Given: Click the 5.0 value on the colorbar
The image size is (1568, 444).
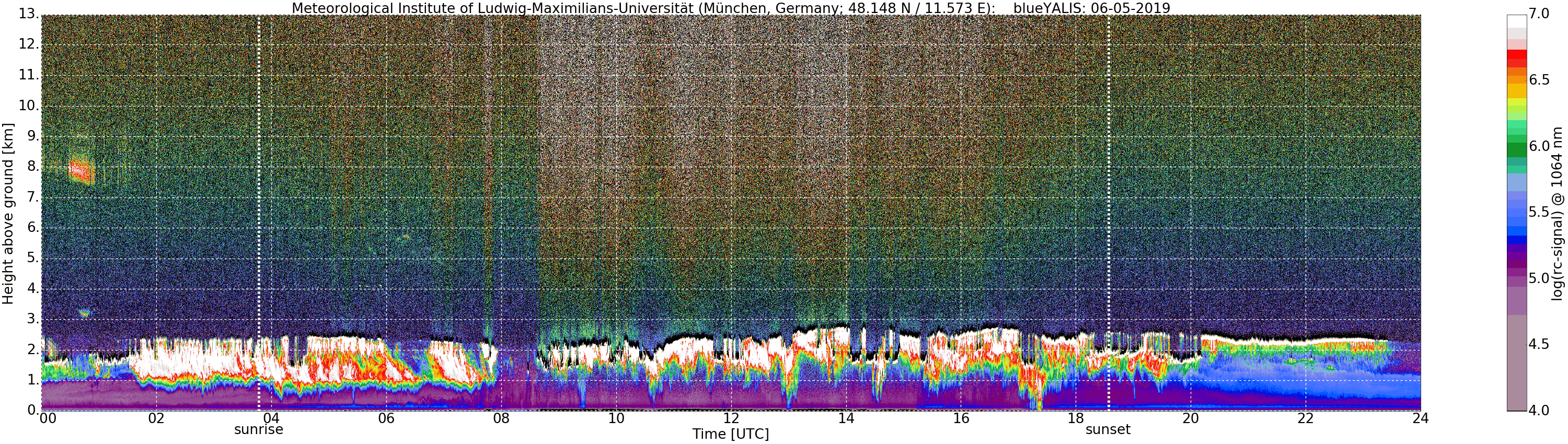Looking at the screenshot, I should [x=1539, y=278].
